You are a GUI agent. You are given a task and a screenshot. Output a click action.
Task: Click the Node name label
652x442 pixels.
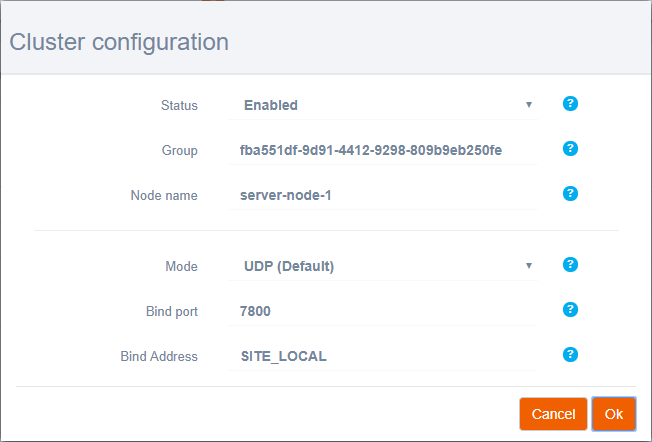coord(164,195)
